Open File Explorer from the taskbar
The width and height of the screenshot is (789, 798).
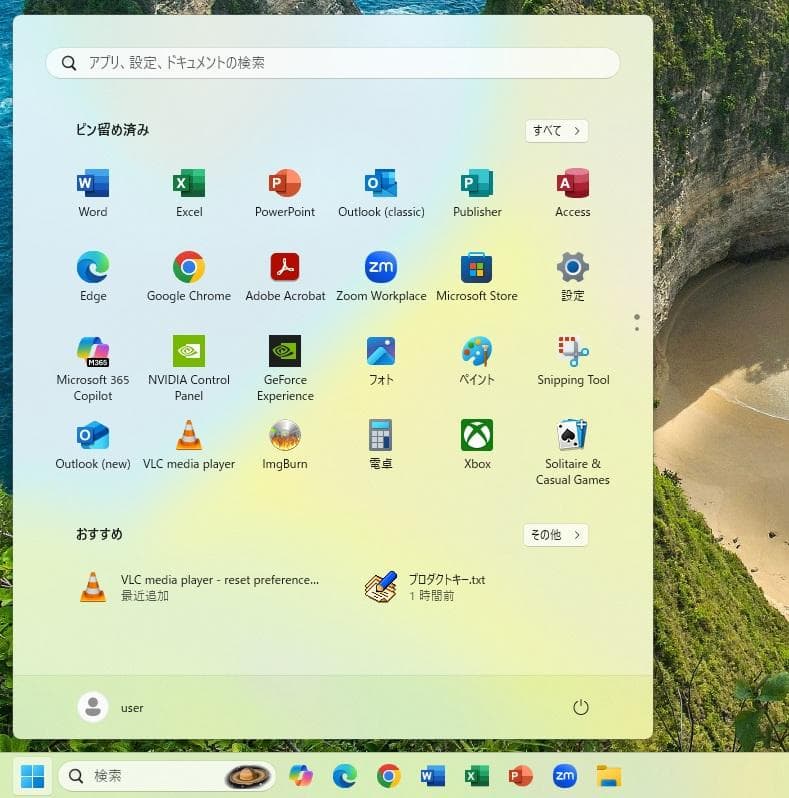[609, 776]
